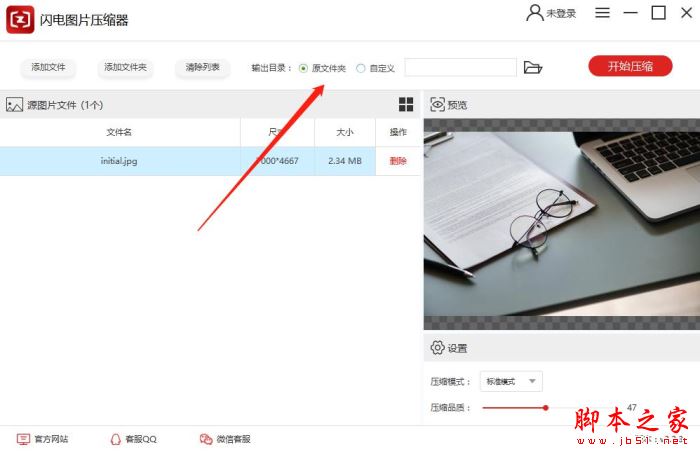The width and height of the screenshot is (700, 452).
Task: Click the app logo icon
Action: pyautogui.click(x=20, y=20)
